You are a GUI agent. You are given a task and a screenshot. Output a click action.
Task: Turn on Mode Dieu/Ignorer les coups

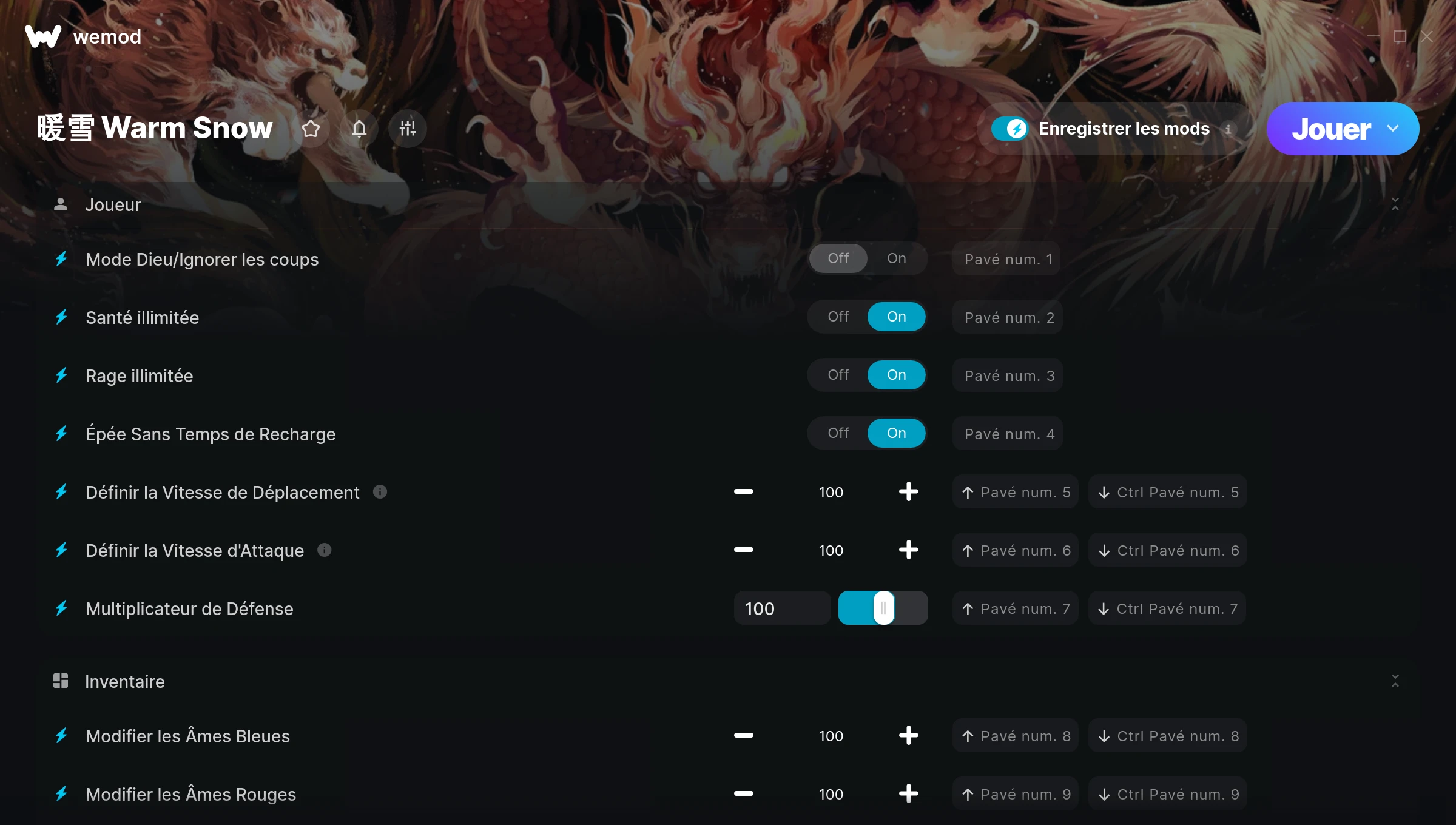click(x=897, y=258)
